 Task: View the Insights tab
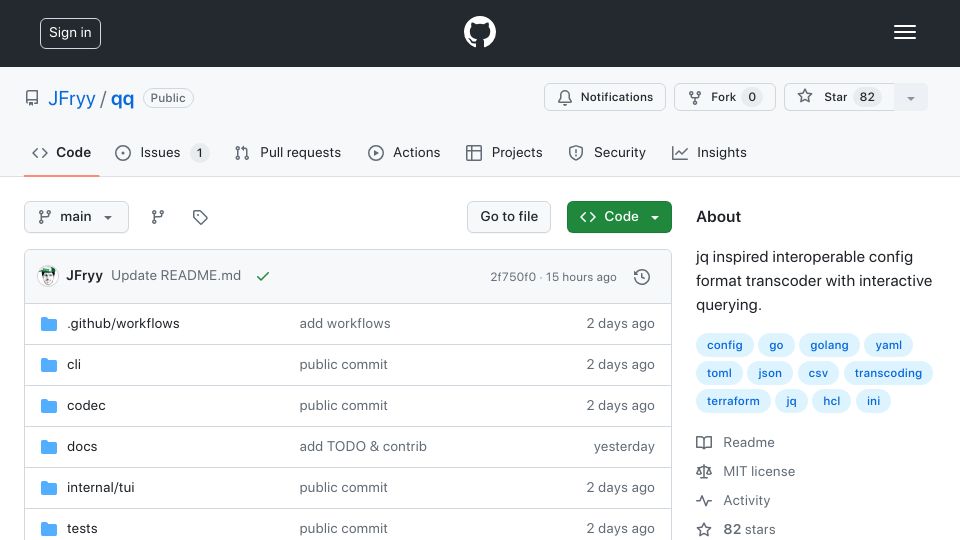(709, 152)
